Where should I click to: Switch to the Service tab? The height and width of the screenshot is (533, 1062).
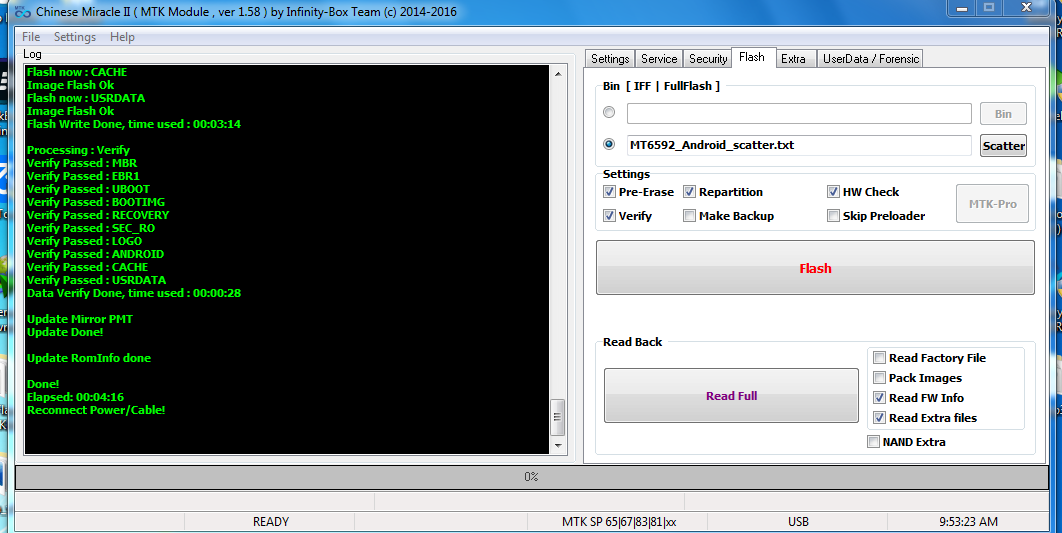pos(659,59)
